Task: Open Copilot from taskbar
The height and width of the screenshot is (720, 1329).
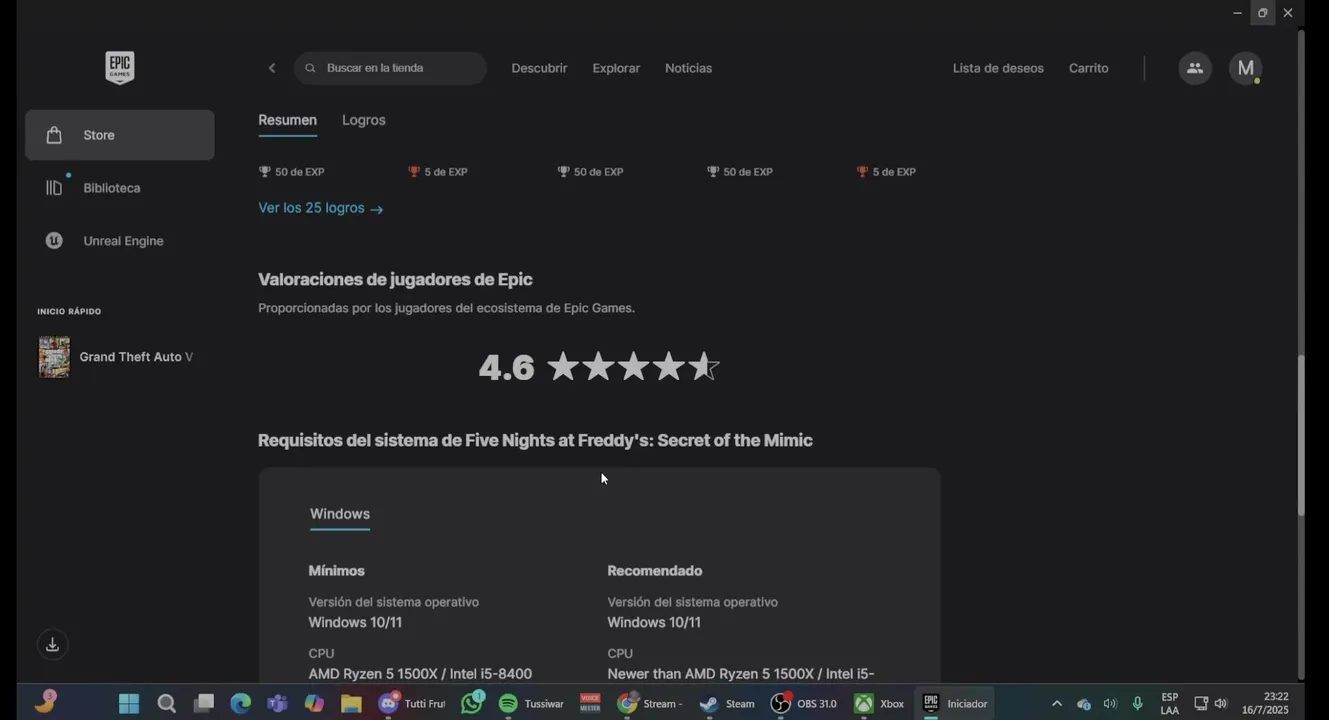Action: [x=314, y=704]
